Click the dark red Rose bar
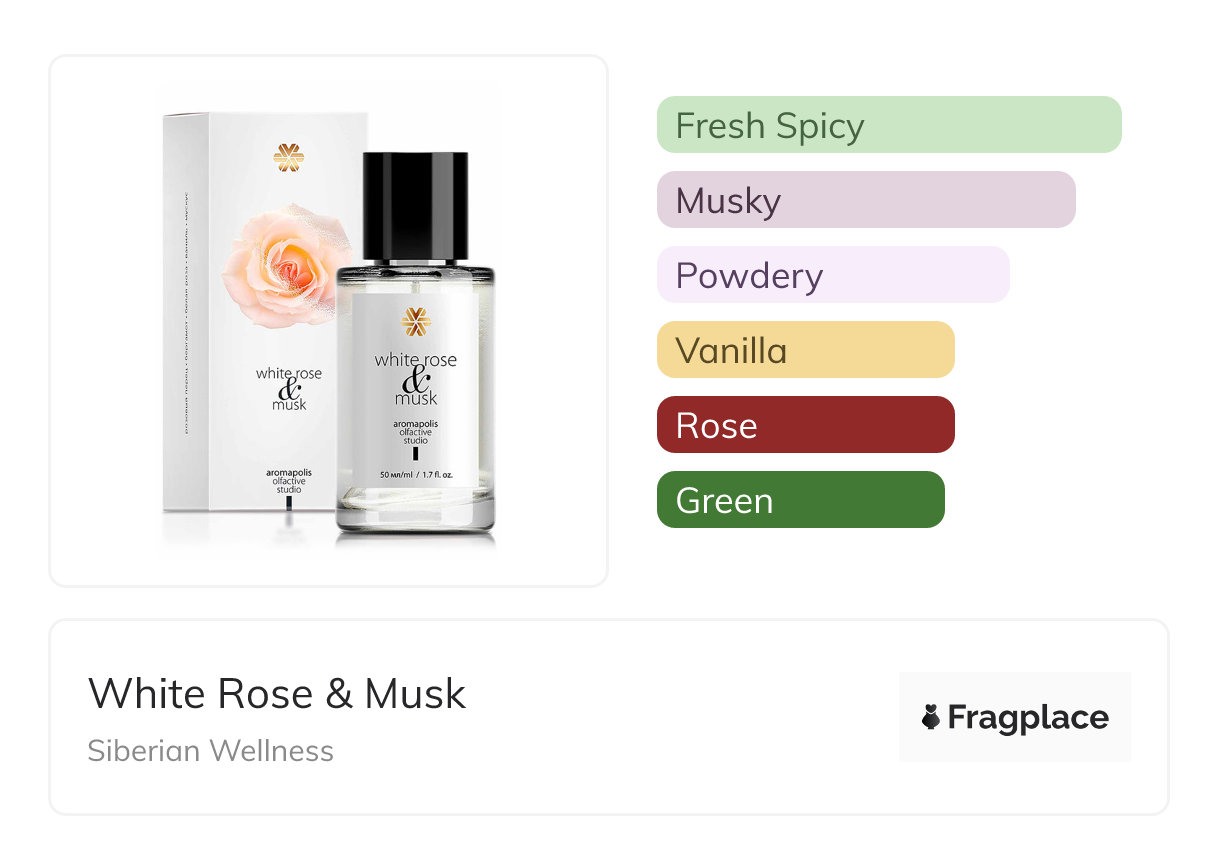Viewport: 1218px width, 864px height. 806,425
